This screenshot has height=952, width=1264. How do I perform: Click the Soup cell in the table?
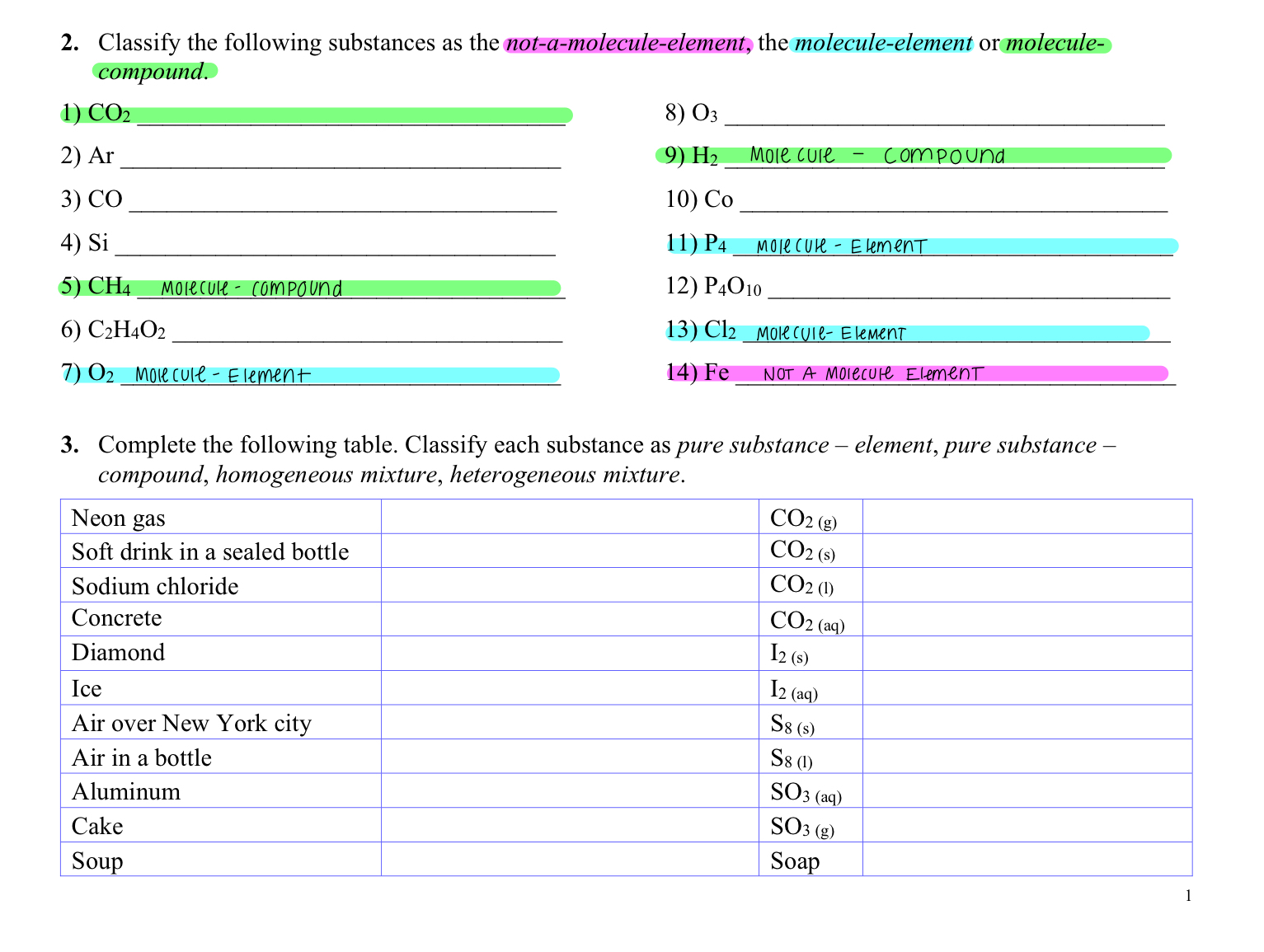(220, 861)
